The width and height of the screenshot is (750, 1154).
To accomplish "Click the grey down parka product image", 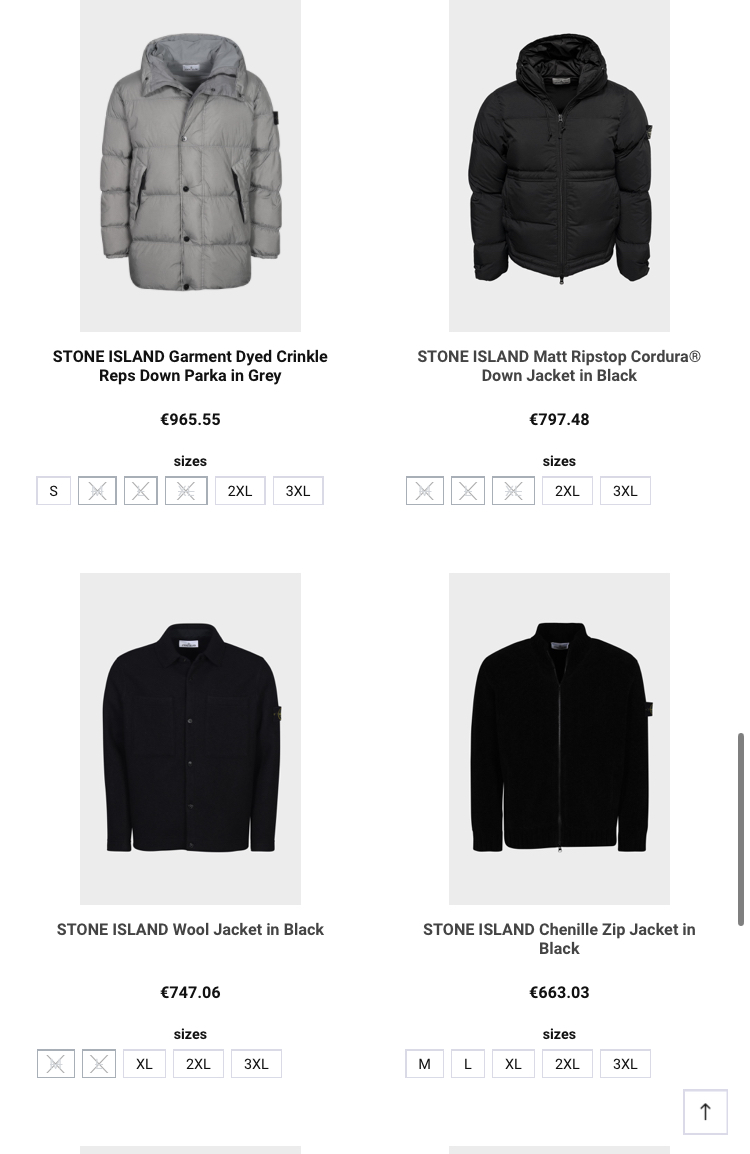I will click(x=190, y=166).
